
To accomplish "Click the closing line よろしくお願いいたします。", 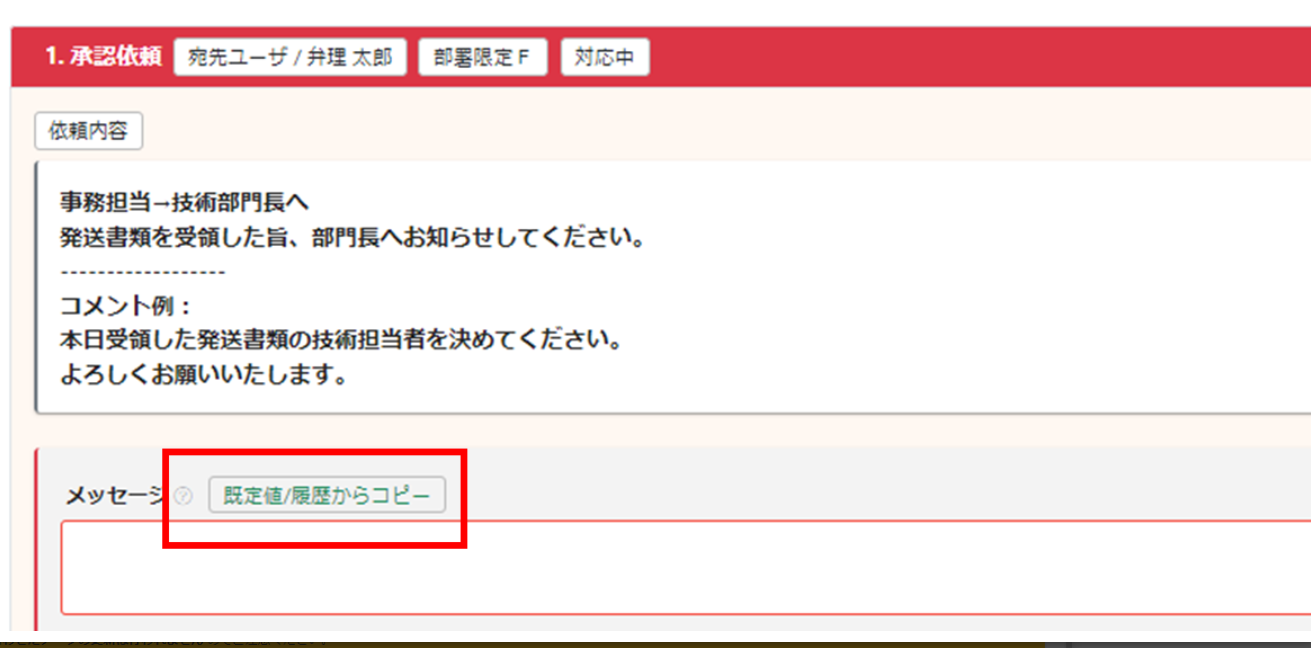I will [x=203, y=378].
